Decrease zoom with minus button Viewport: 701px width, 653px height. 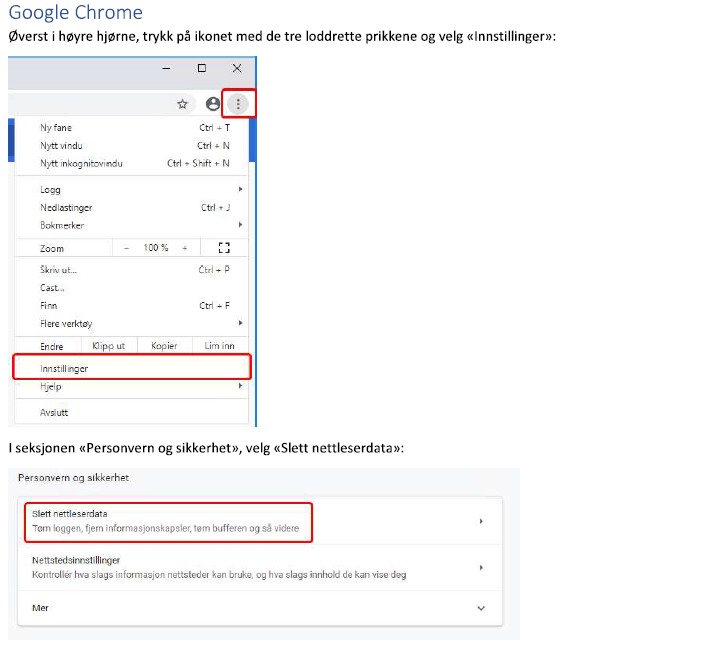127,248
